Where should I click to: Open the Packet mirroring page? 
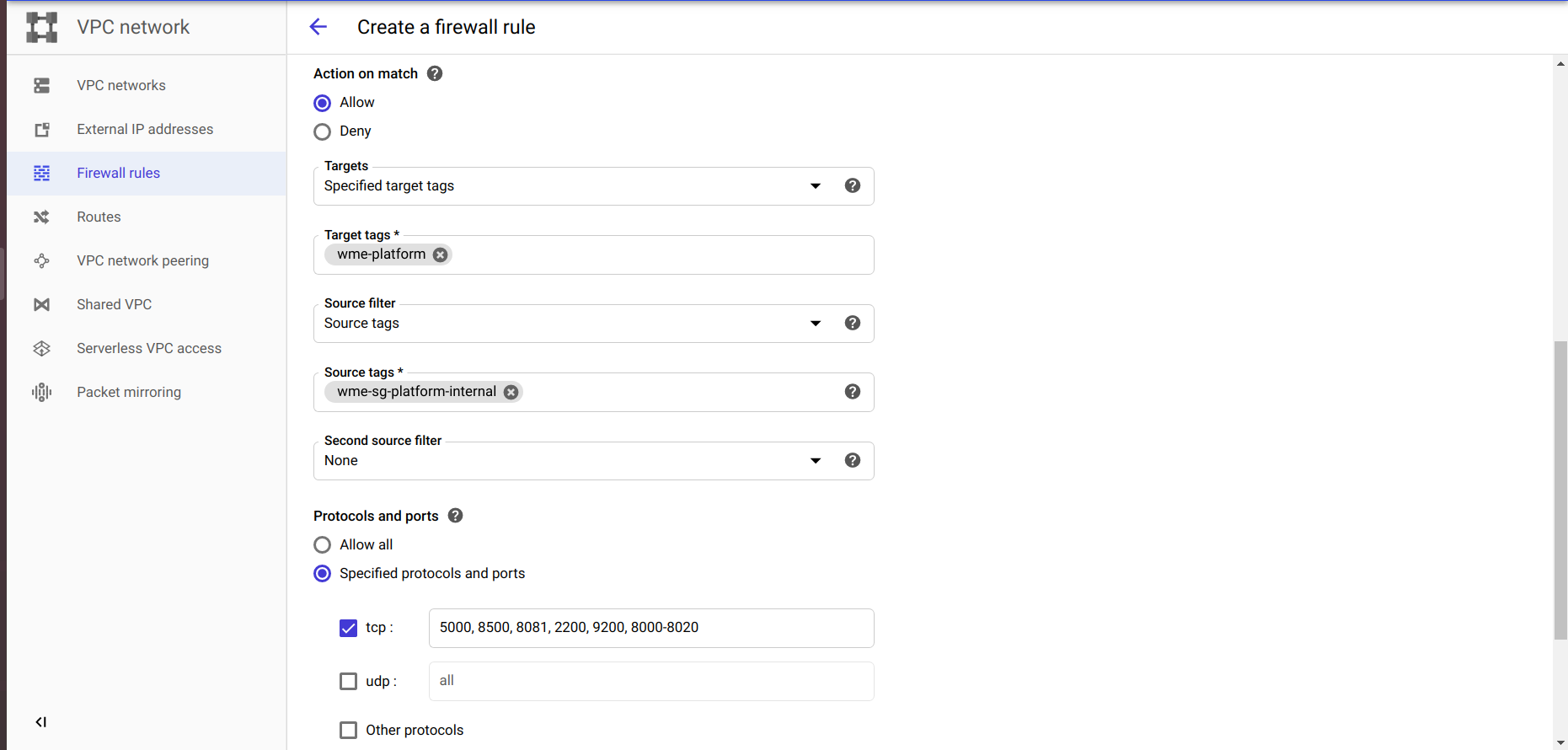coord(129,393)
